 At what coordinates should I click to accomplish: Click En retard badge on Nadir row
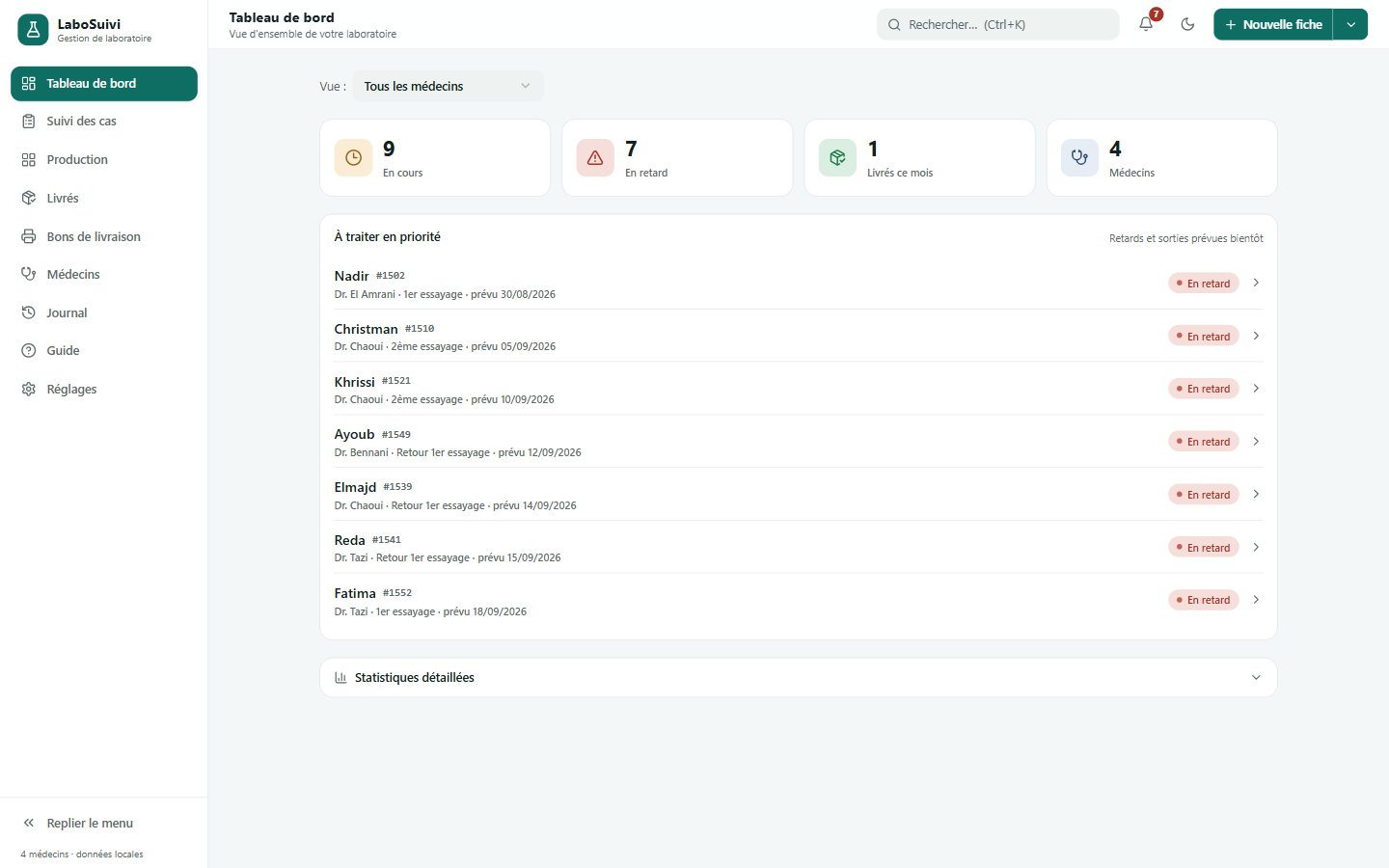pyautogui.click(x=1204, y=284)
